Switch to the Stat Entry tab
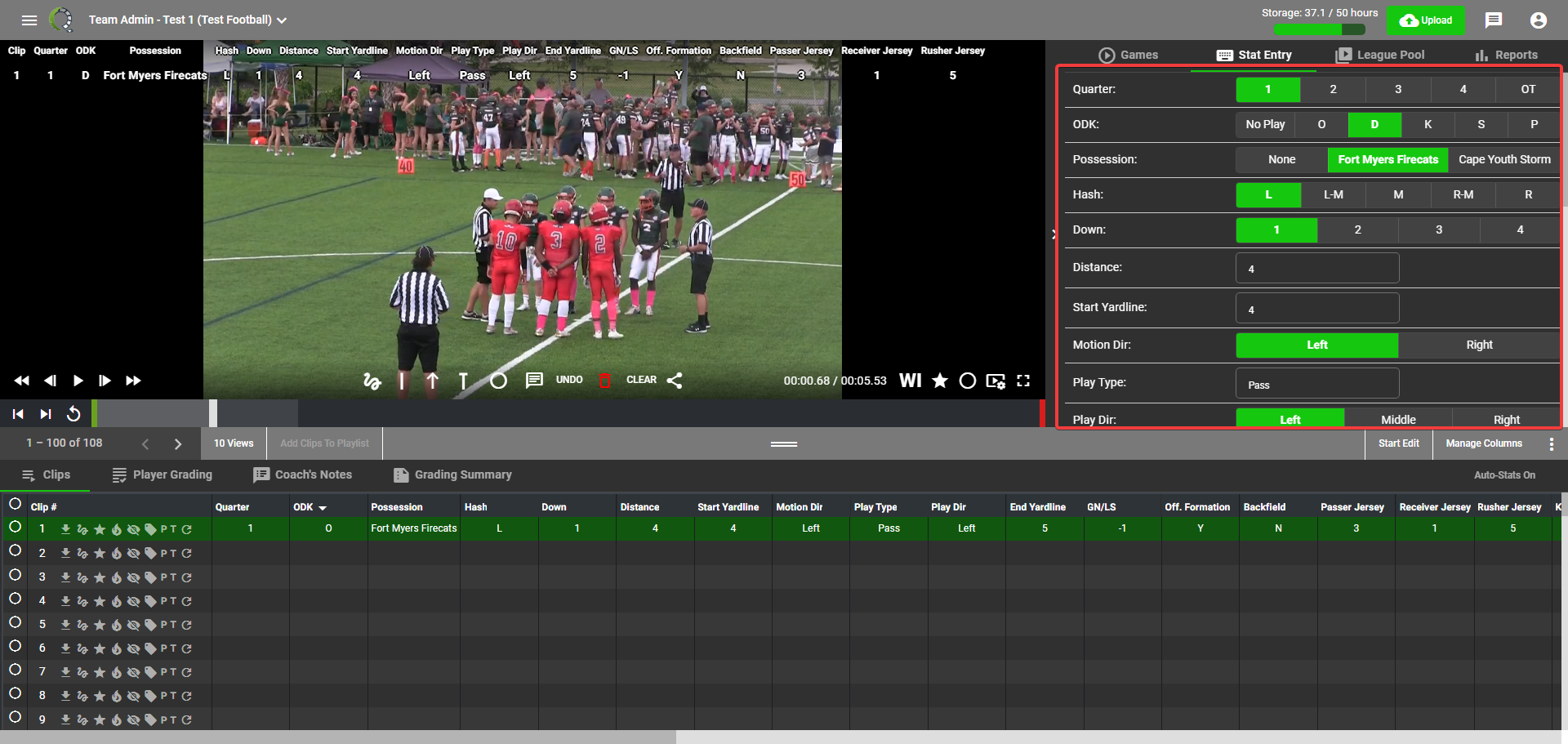Image resolution: width=1568 pixels, height=744 pixels. 1254,55
